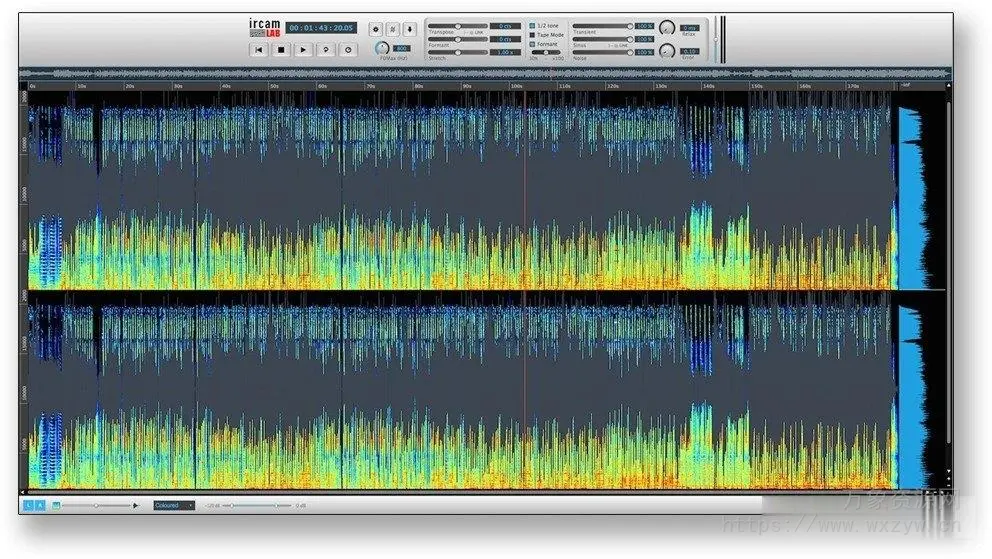Viewport: 992px width, 559px height.
Task: Click the Noise slider
Action: click(x=602, y=52)
